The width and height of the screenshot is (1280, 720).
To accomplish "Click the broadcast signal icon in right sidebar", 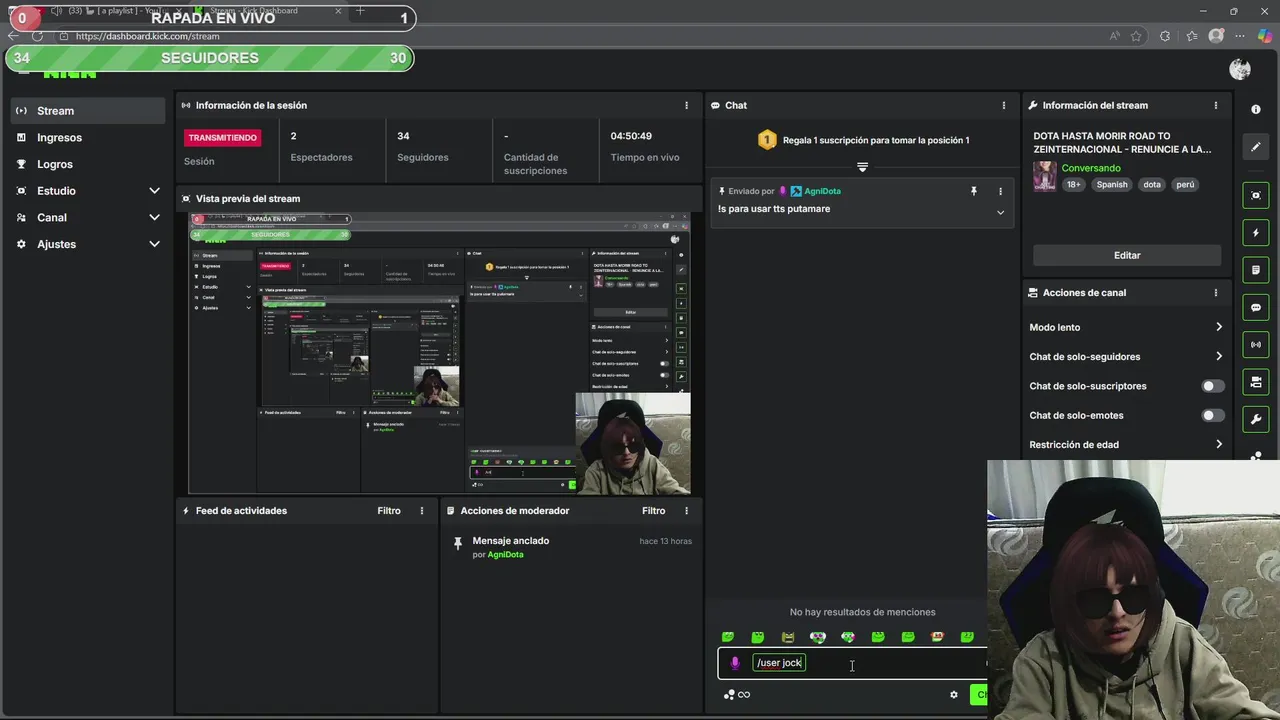I will 1256,345.
